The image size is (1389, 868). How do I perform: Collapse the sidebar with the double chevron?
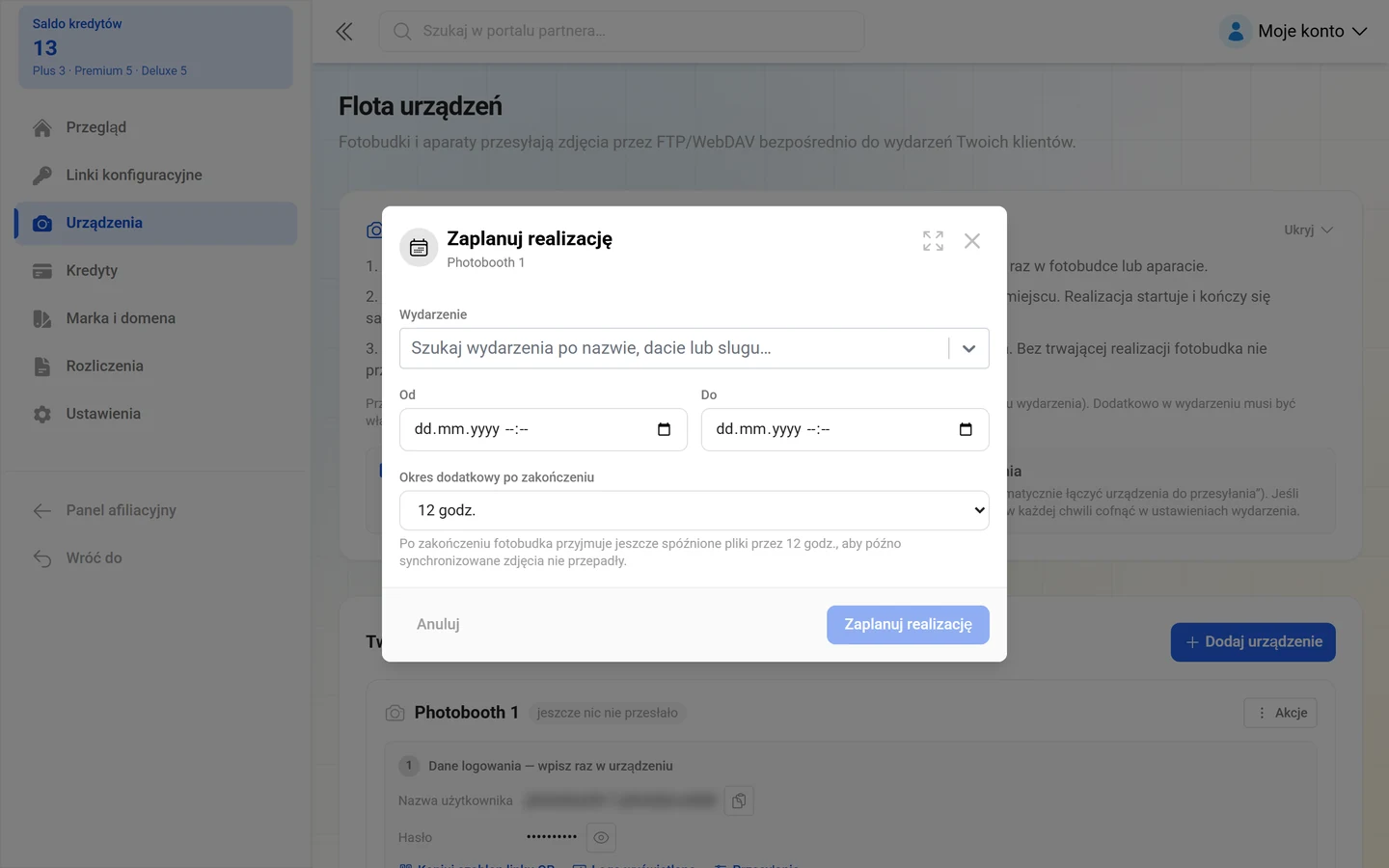click(x=344, y=31)
